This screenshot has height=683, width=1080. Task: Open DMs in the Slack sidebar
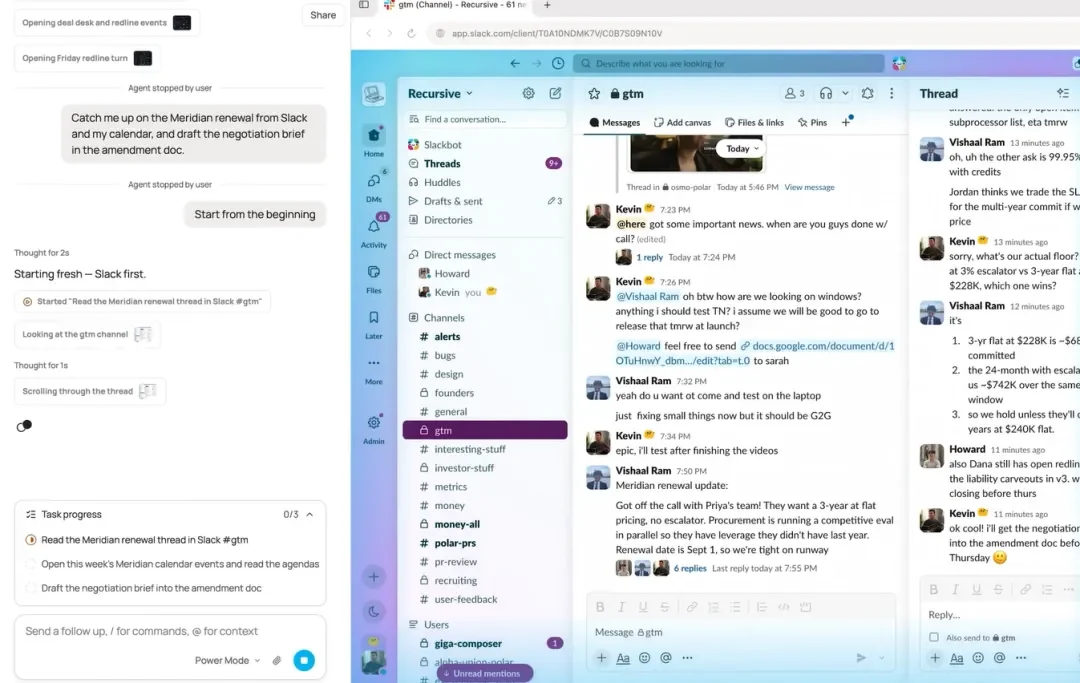374,186
